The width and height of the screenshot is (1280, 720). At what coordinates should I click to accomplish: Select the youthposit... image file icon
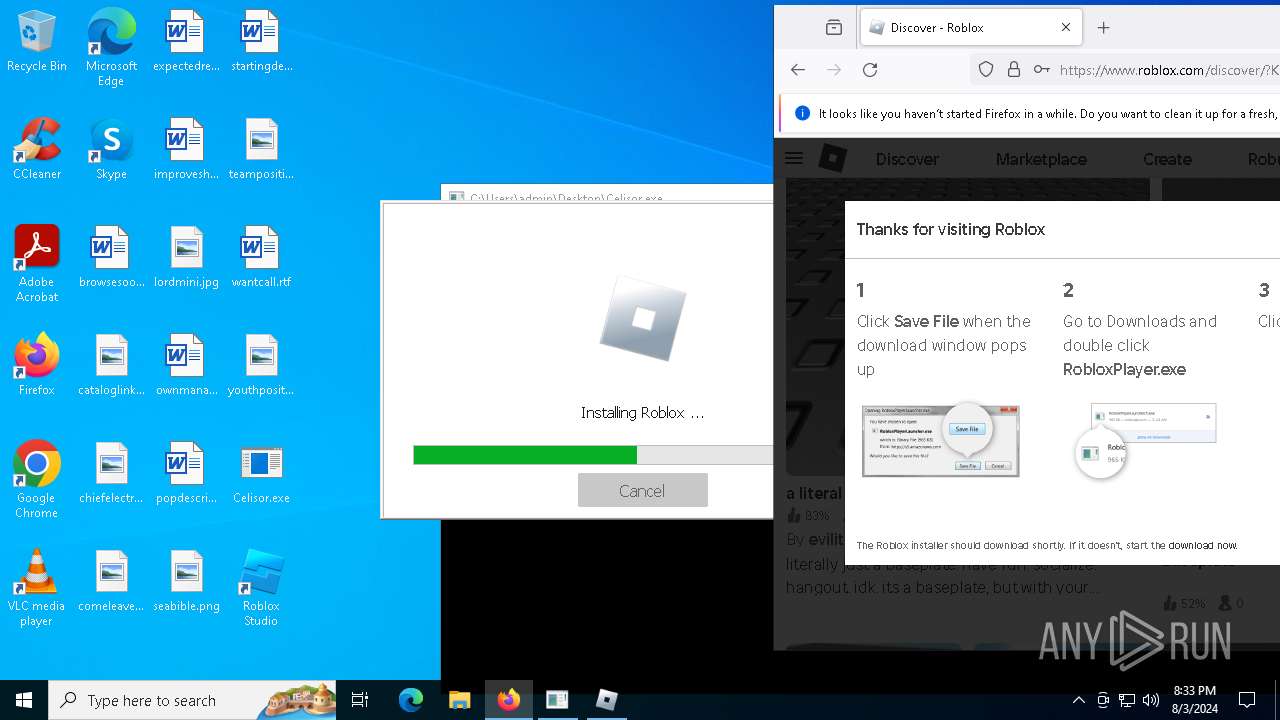pyautogui.click(x=261, y=366)
